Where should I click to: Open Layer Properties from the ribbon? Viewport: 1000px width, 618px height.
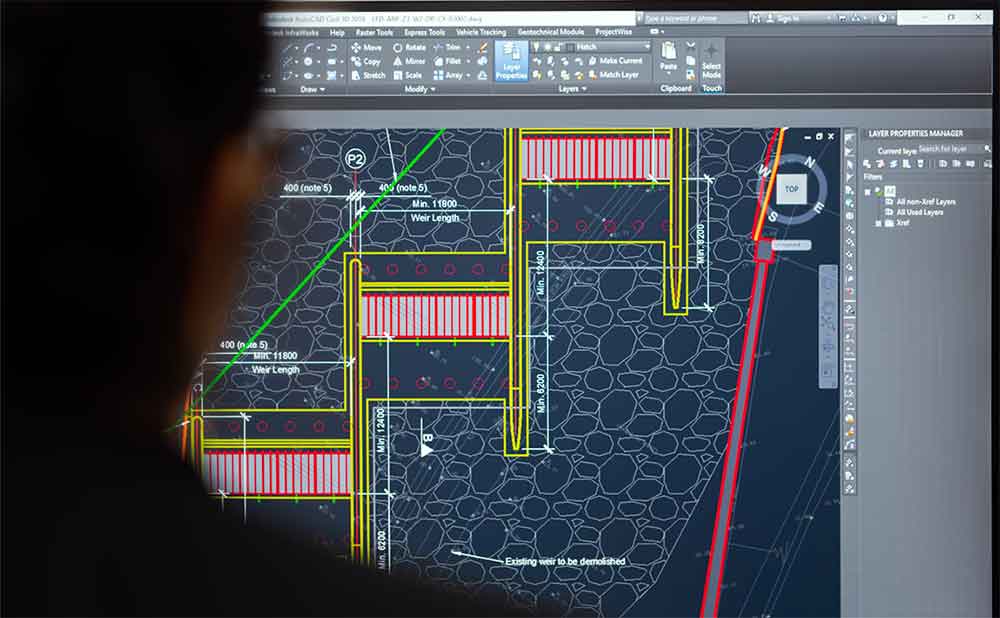pyautogui.click(x=511, y=60)
